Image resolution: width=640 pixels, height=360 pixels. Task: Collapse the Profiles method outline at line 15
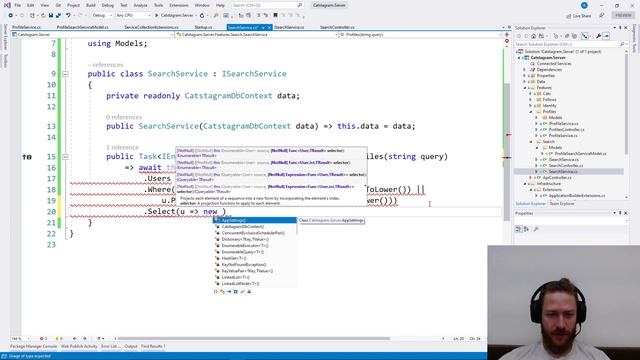(65, 157)
